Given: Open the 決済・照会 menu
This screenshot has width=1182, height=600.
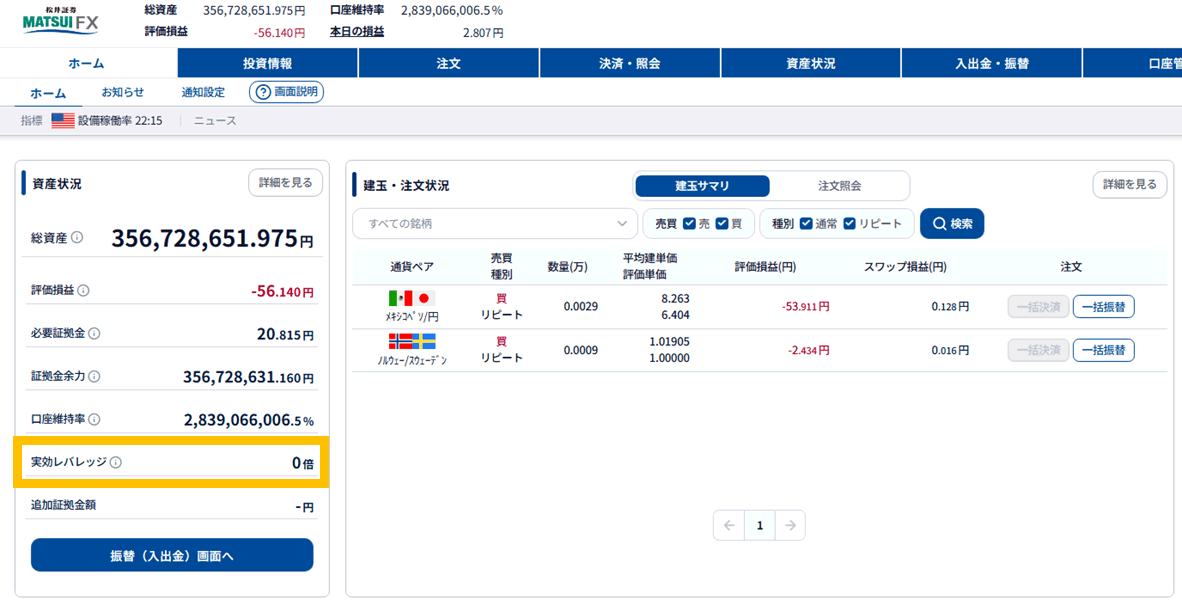Looking at the screenshot, I should 629,63.
